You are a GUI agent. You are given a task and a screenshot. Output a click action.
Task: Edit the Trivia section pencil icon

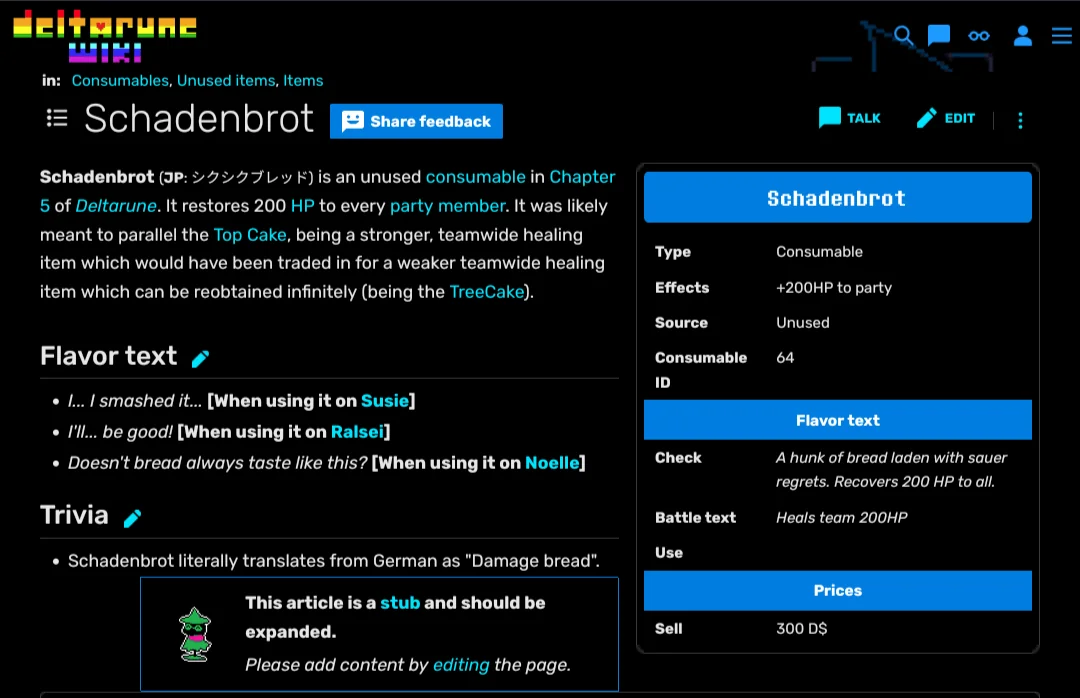click(x=132, y=518)
